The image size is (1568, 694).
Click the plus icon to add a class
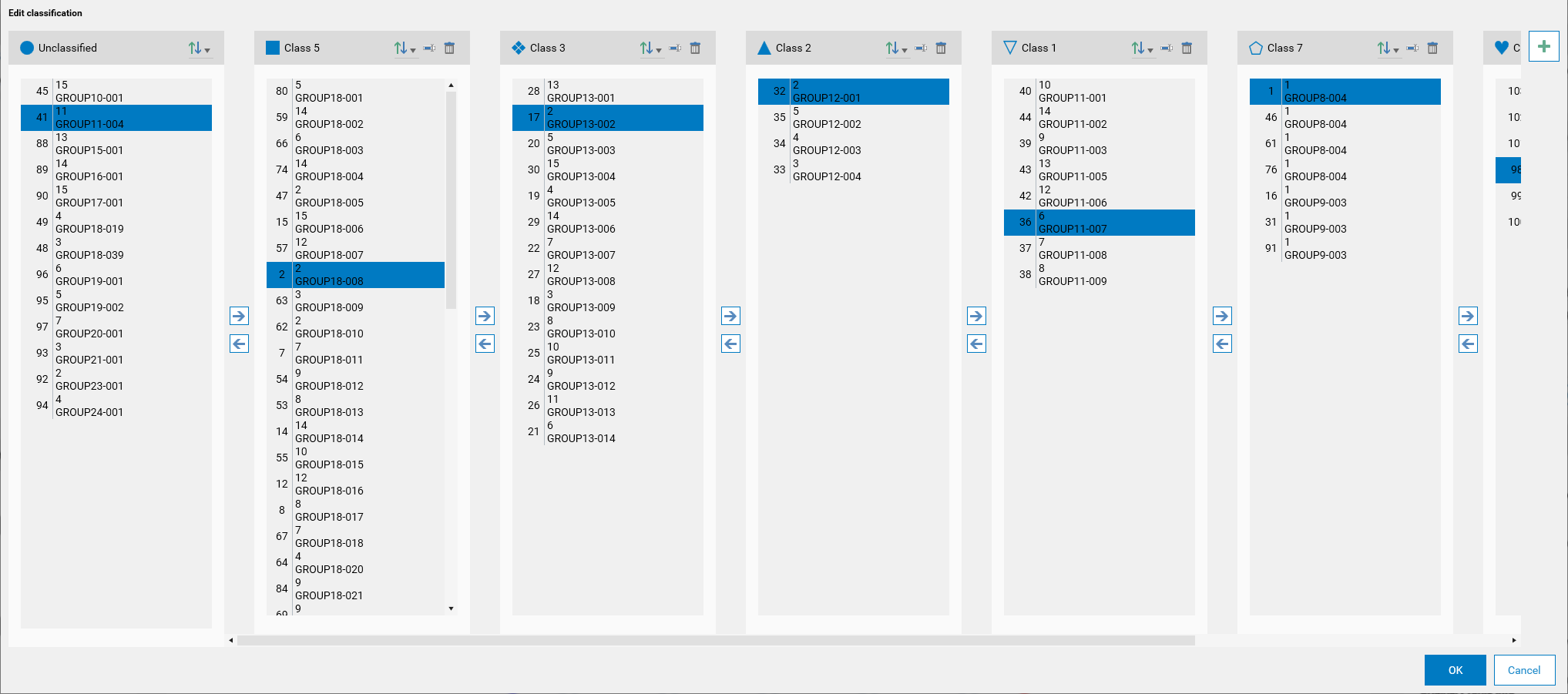(x=1543, y=47)
